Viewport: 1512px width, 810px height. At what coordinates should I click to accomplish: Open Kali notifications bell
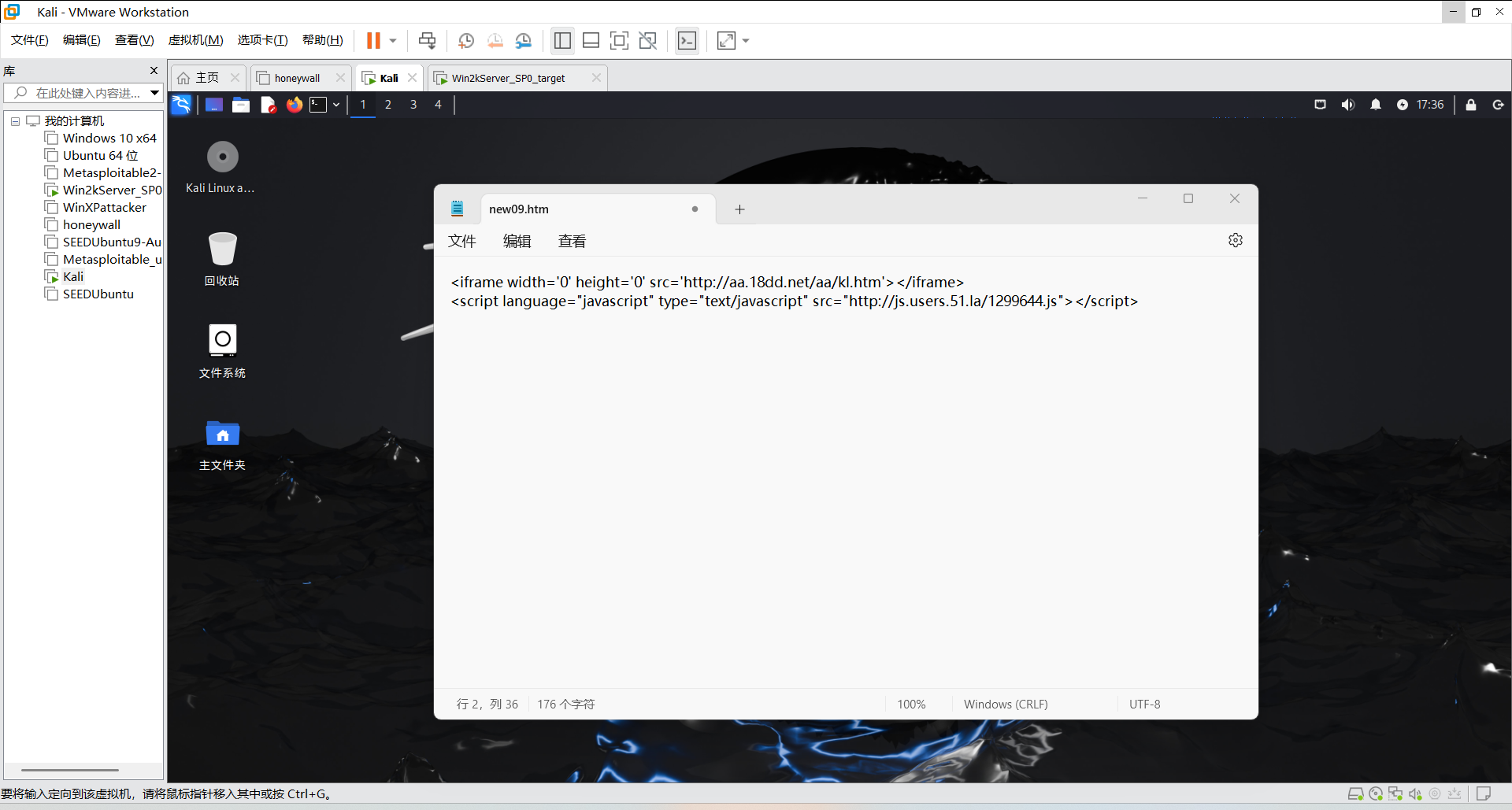pos(1376,105)
